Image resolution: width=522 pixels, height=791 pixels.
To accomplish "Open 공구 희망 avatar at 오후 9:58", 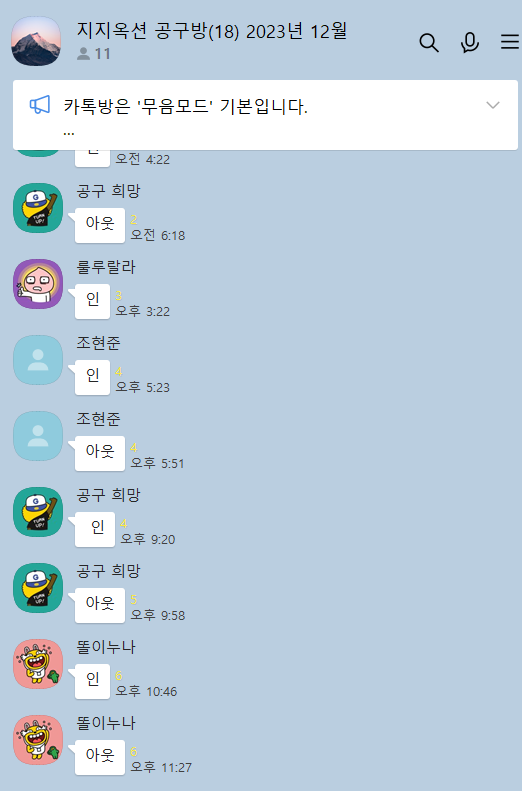I will tap(38, 588).
